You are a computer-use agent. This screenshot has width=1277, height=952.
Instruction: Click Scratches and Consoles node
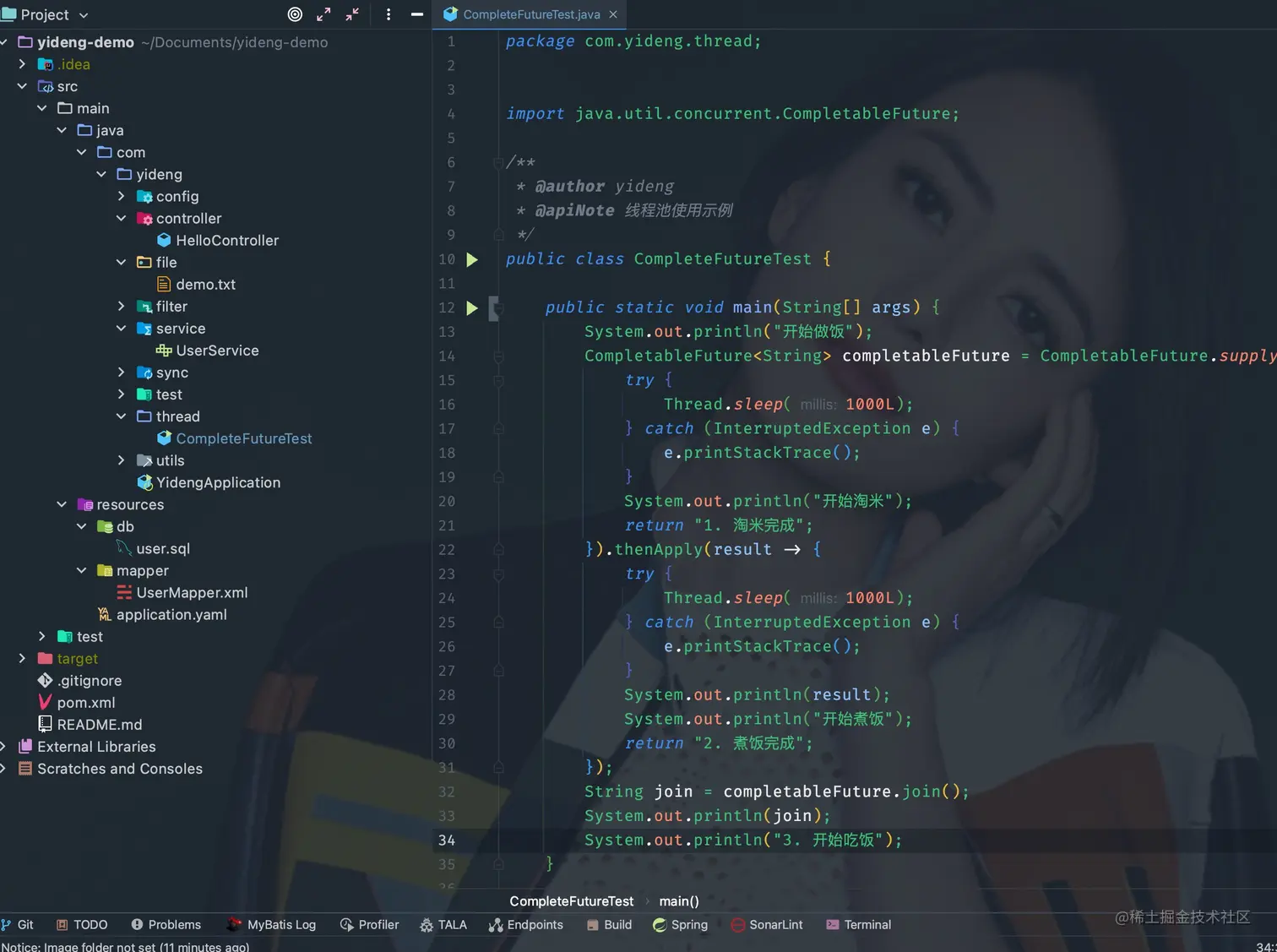pyautogui.click(x=111, y=768)
